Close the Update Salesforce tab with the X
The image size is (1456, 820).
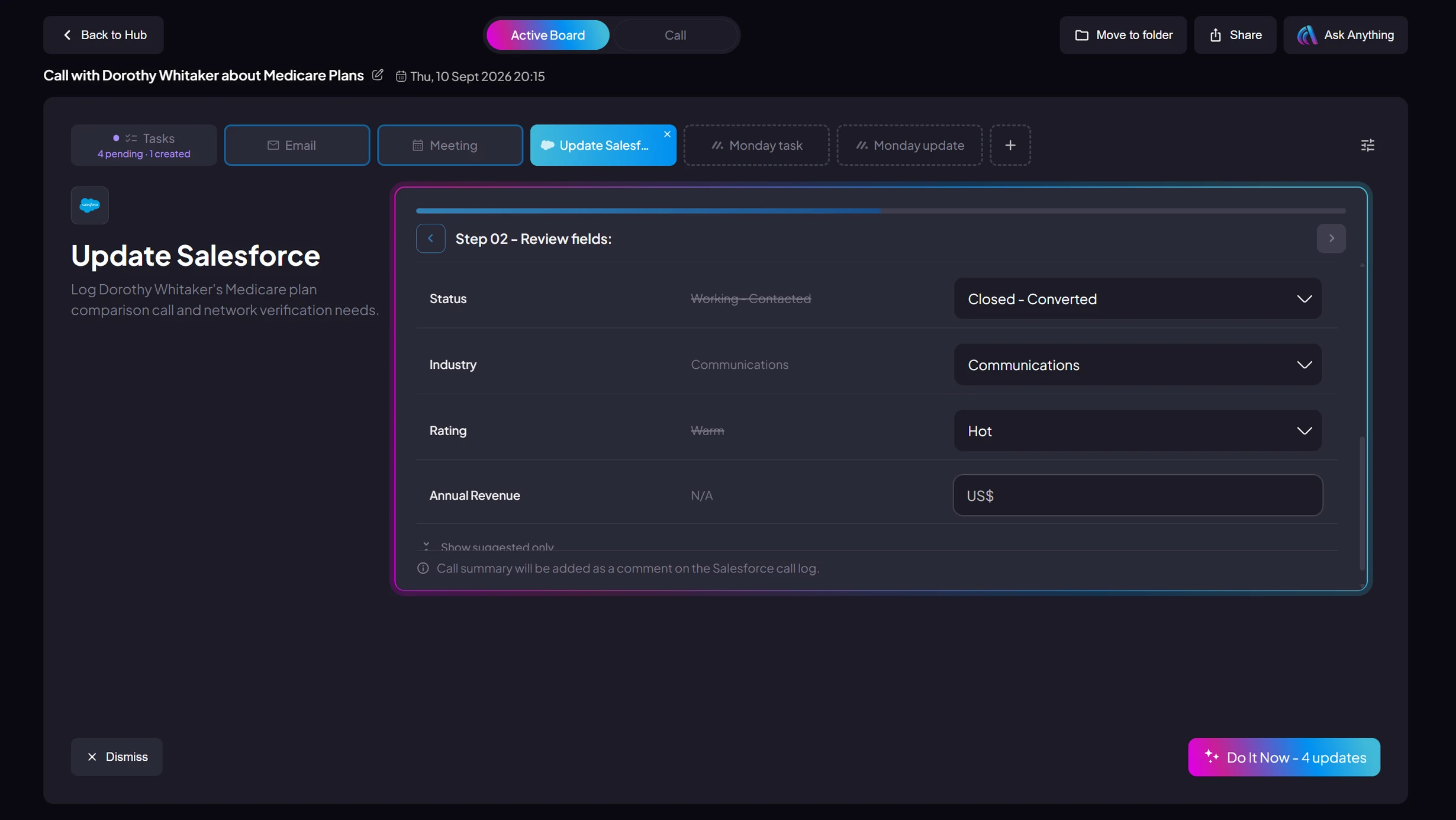(667, 134)
